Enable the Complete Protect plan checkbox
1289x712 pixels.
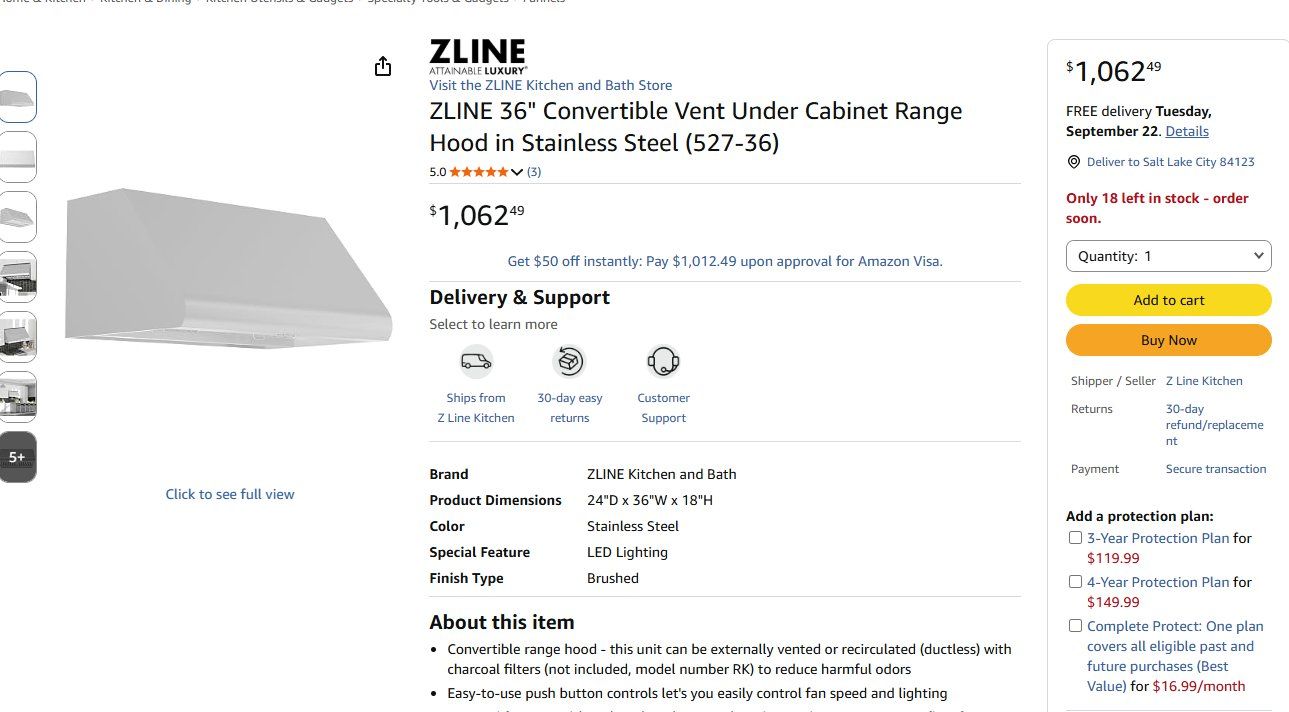(1075, 626)
